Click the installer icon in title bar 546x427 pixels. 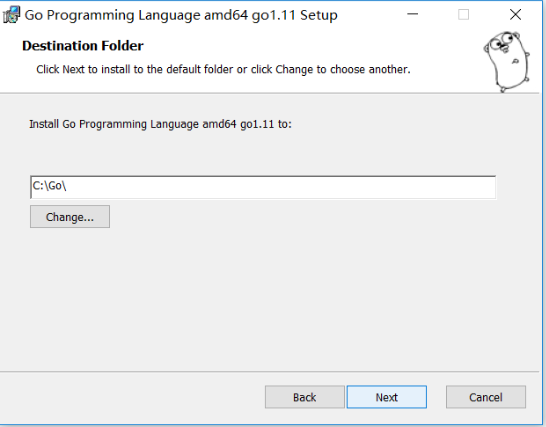point(11,15)
